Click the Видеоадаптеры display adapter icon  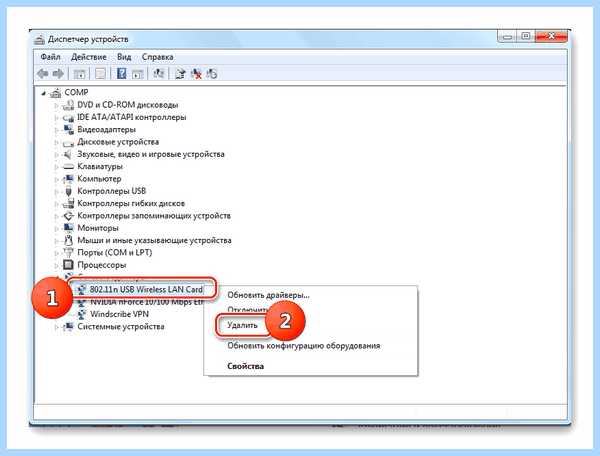68,130
